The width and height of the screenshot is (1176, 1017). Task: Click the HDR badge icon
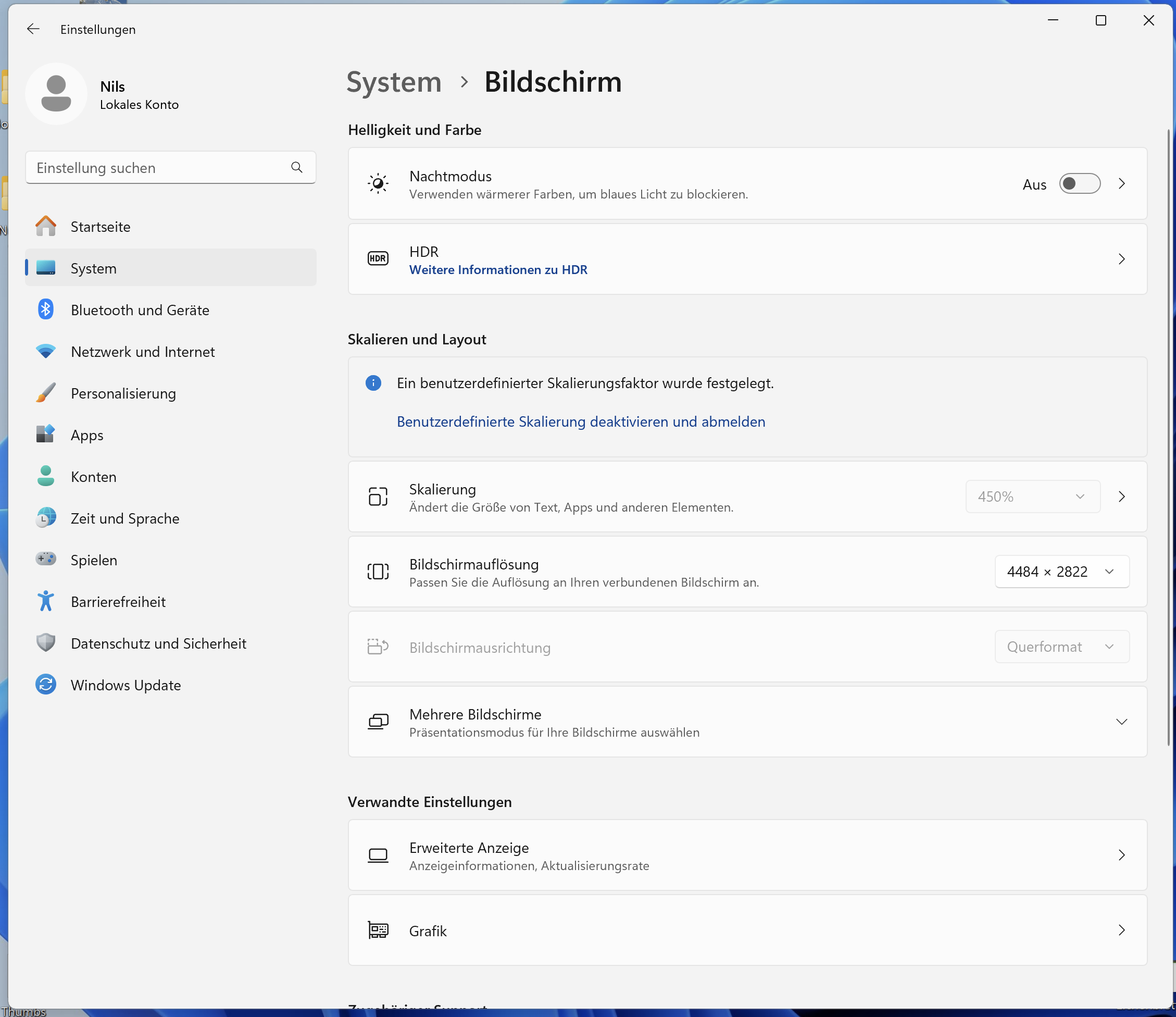(x=378, y=259)
